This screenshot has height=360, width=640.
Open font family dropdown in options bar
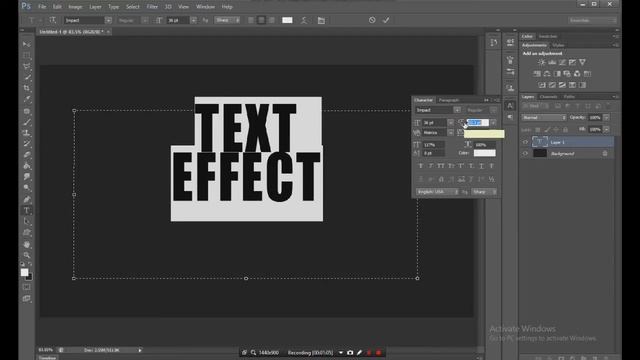point(108,20)
